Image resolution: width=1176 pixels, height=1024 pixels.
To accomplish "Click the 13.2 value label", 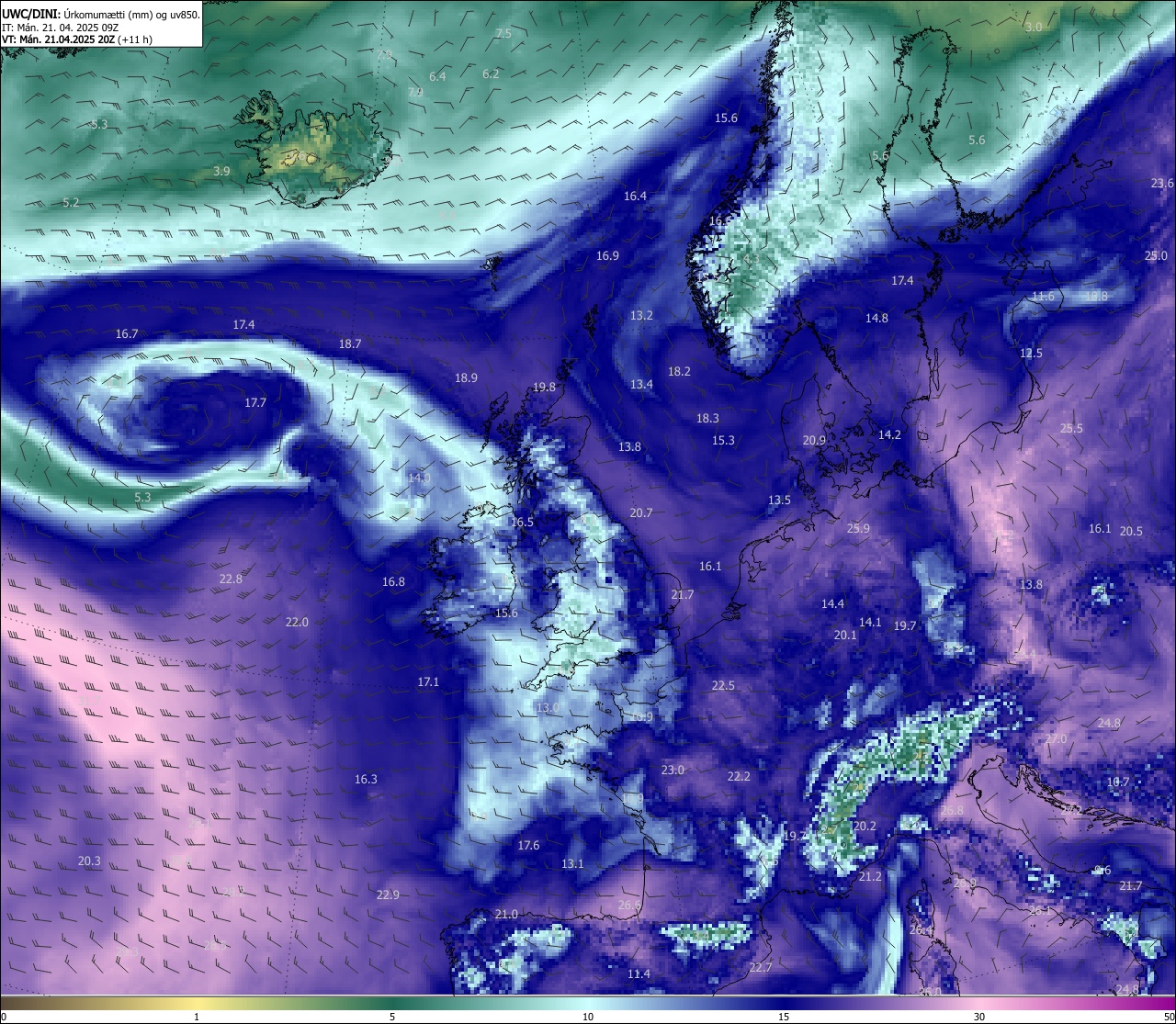I will tap(641, 315).
